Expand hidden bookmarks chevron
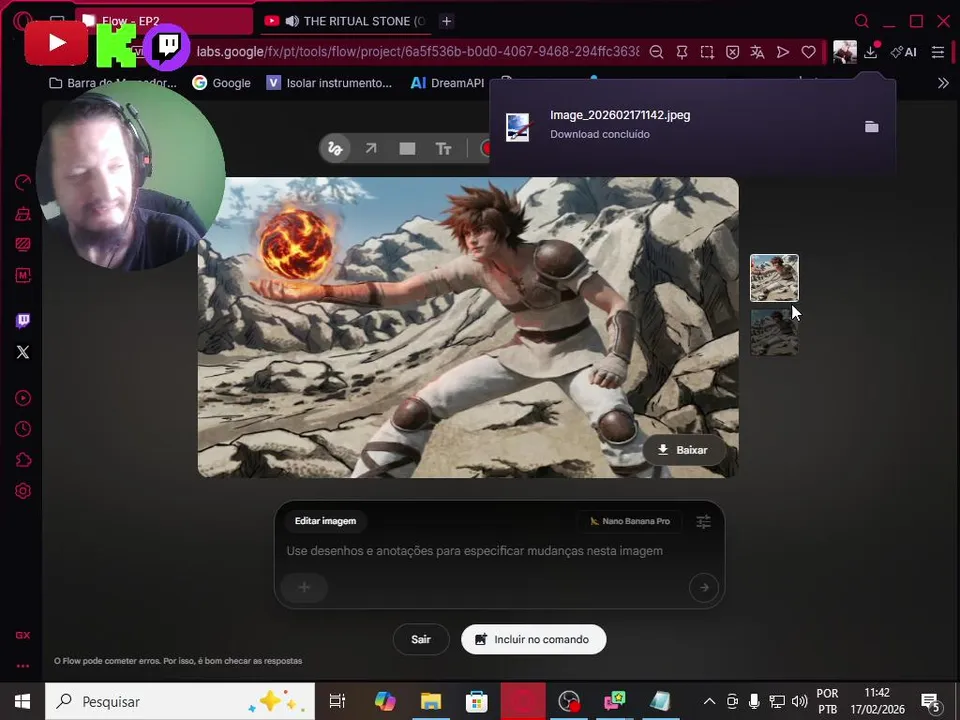Viewport: 960px width, 720px height. pyautogui.click(x=943, y=83)
